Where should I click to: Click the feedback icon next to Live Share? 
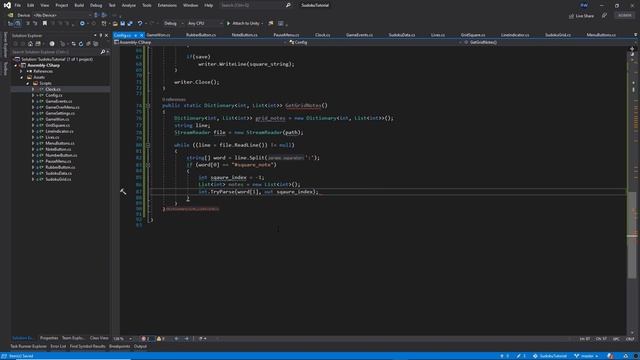(604, 16)
